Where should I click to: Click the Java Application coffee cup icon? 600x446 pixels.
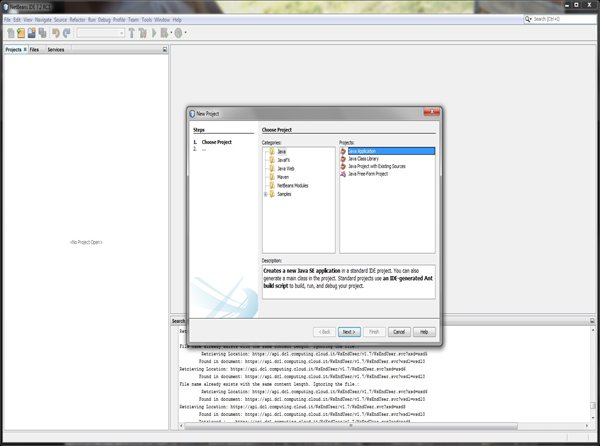(343, 151)
